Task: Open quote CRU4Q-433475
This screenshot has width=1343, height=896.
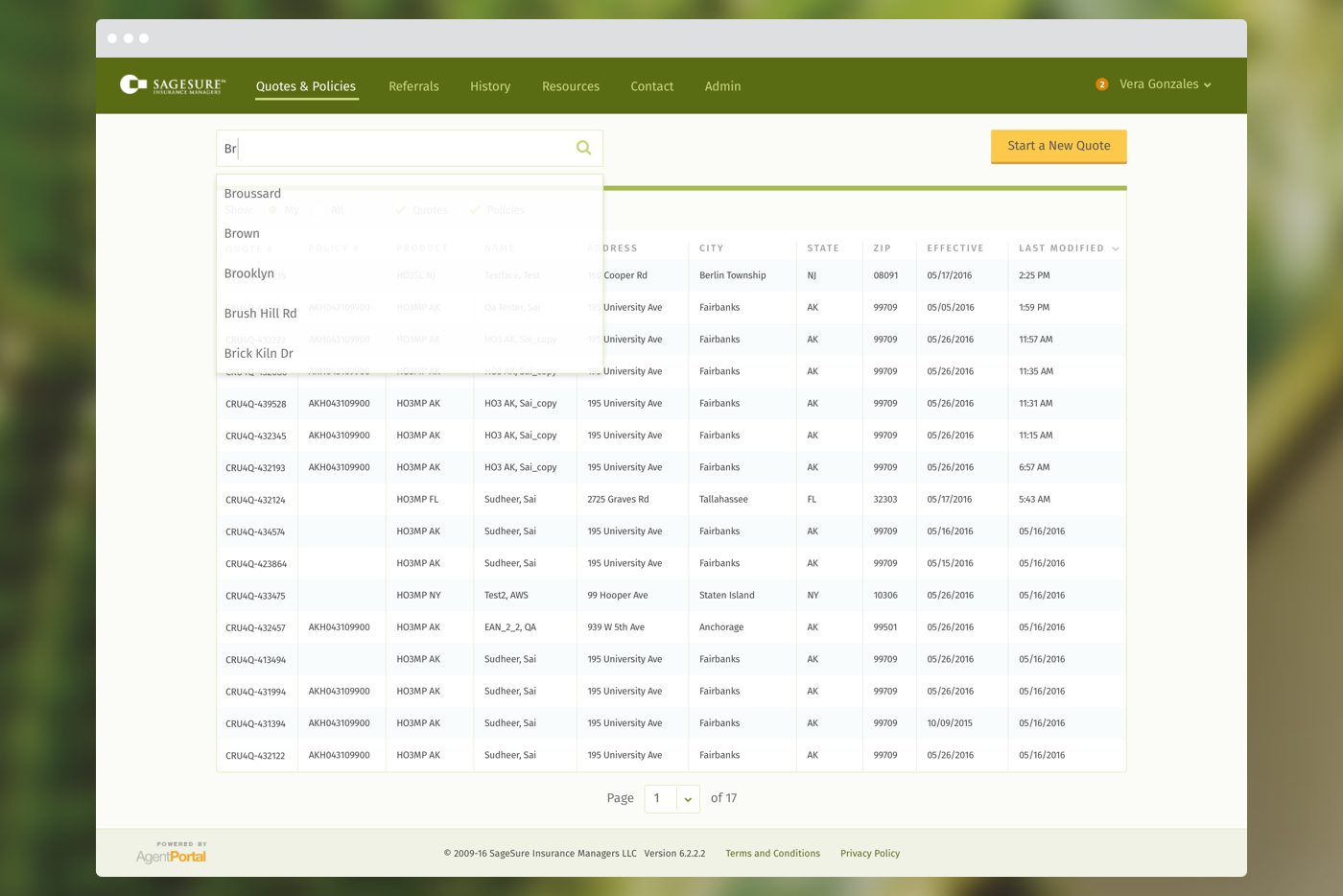Action: coord(255,596)
